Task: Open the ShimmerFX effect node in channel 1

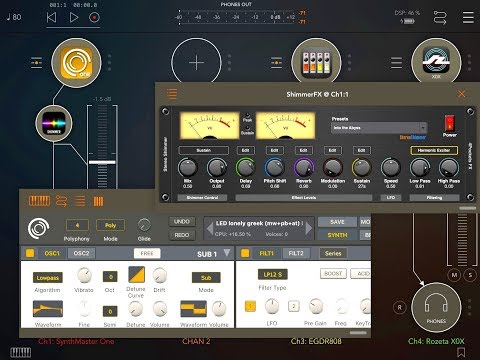Action: coord(54,123)
